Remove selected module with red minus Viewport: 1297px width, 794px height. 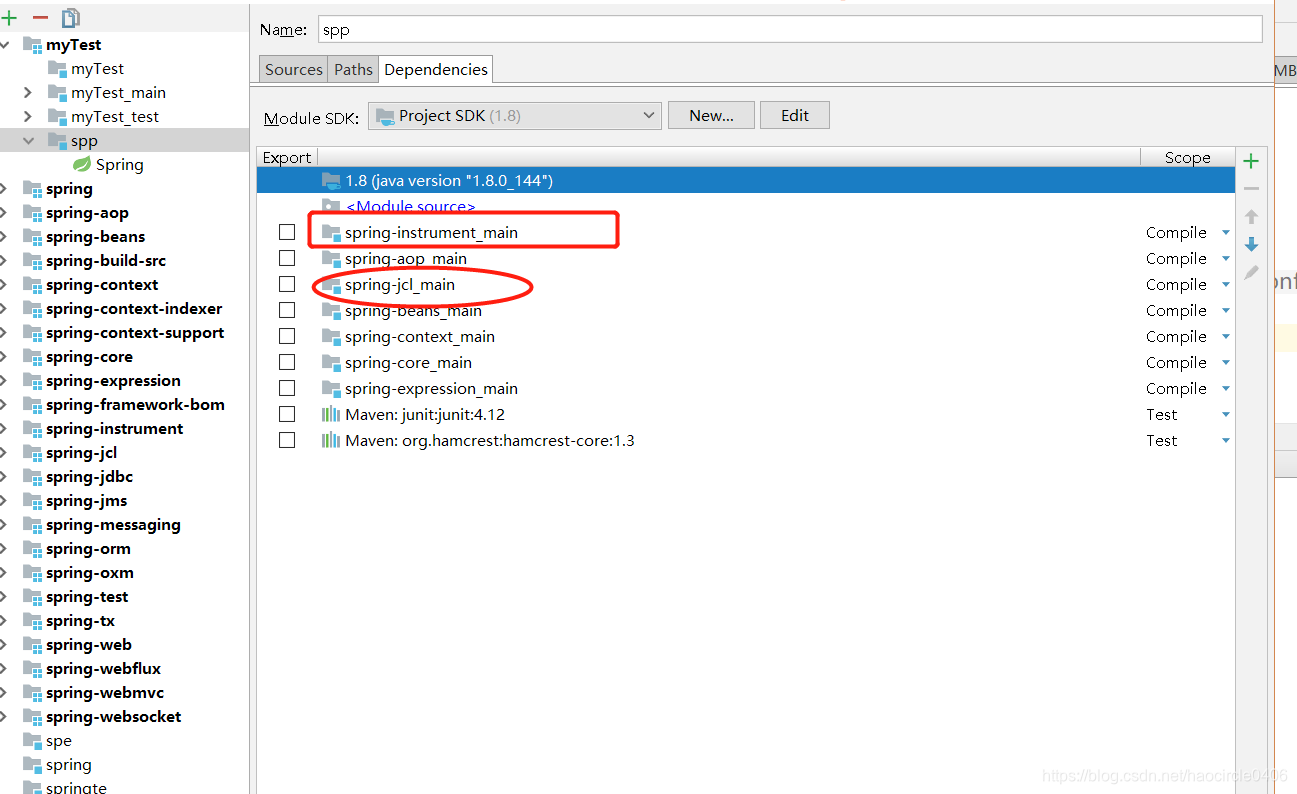(x=40, y=18)
